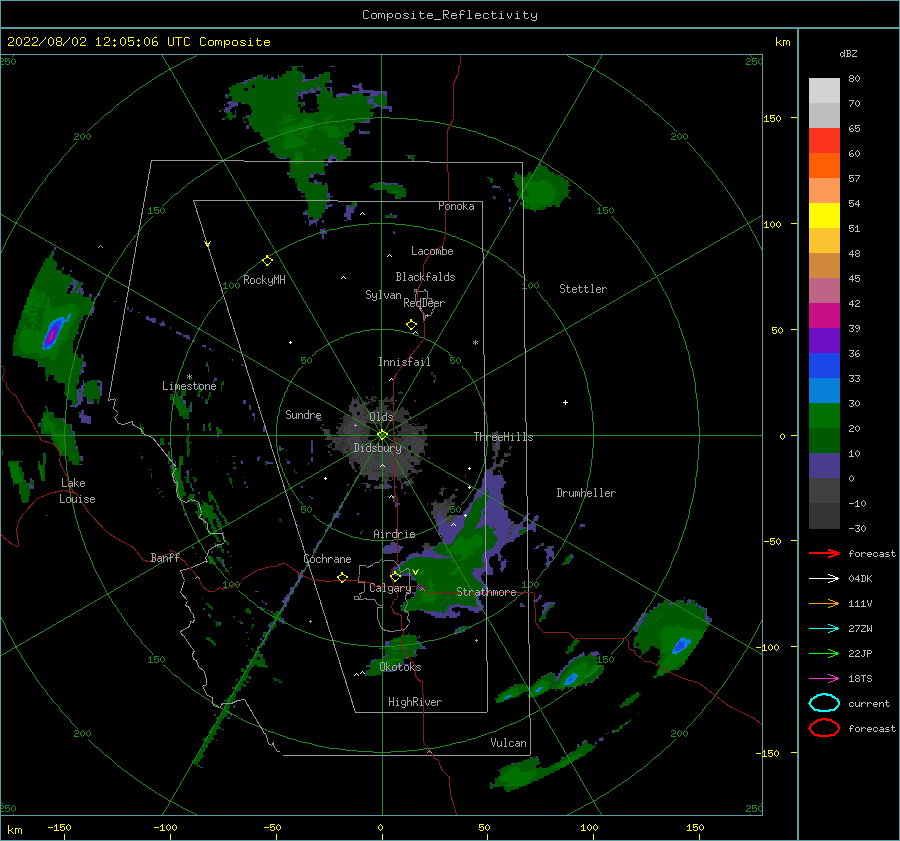Click the Blackfalds town label
Viewport: 900px width, 841px height.
(425, 277)
